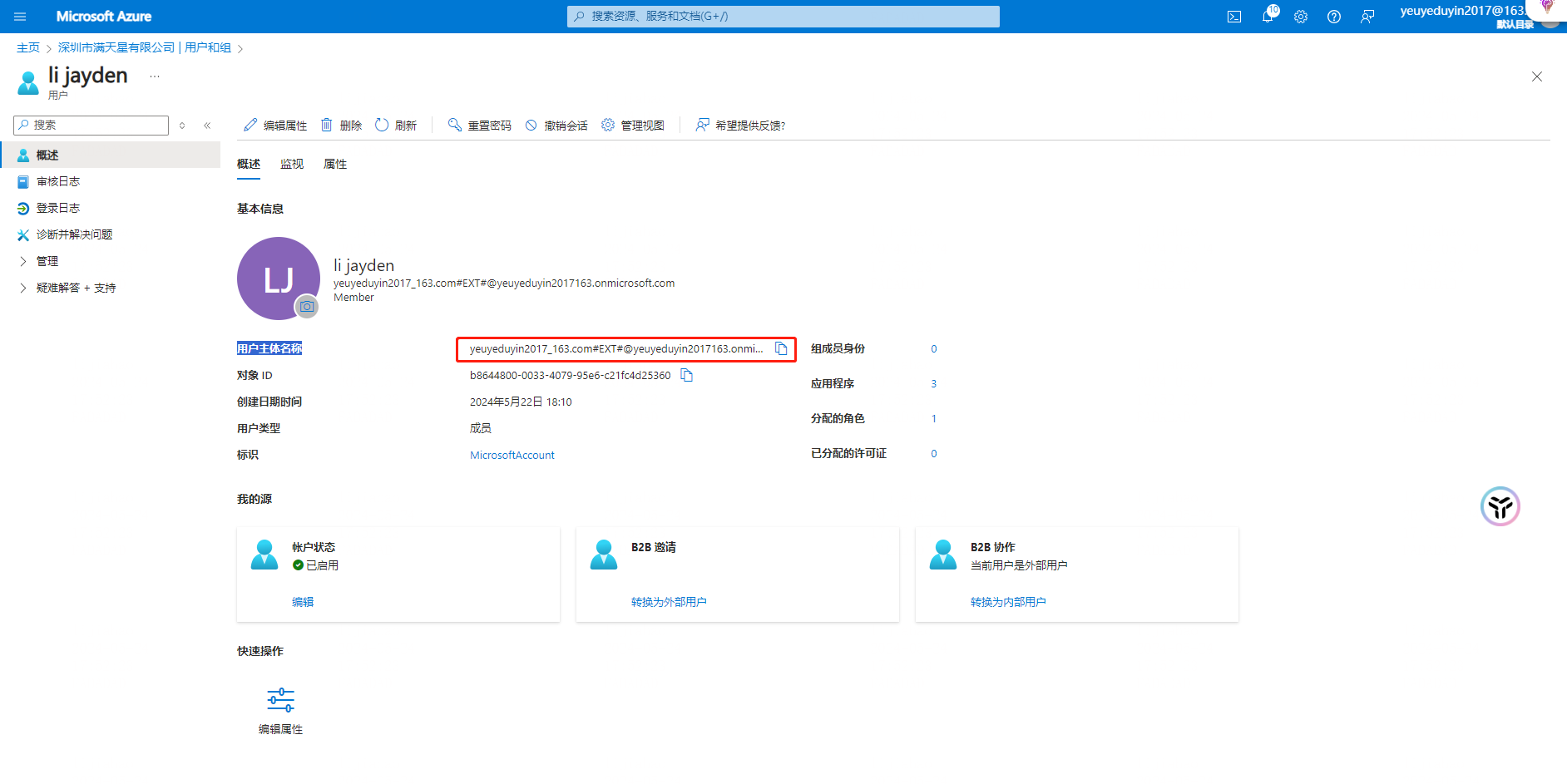Copy the object ID value
Viewport: 1567px width, 784px height.
pos(687,375)
